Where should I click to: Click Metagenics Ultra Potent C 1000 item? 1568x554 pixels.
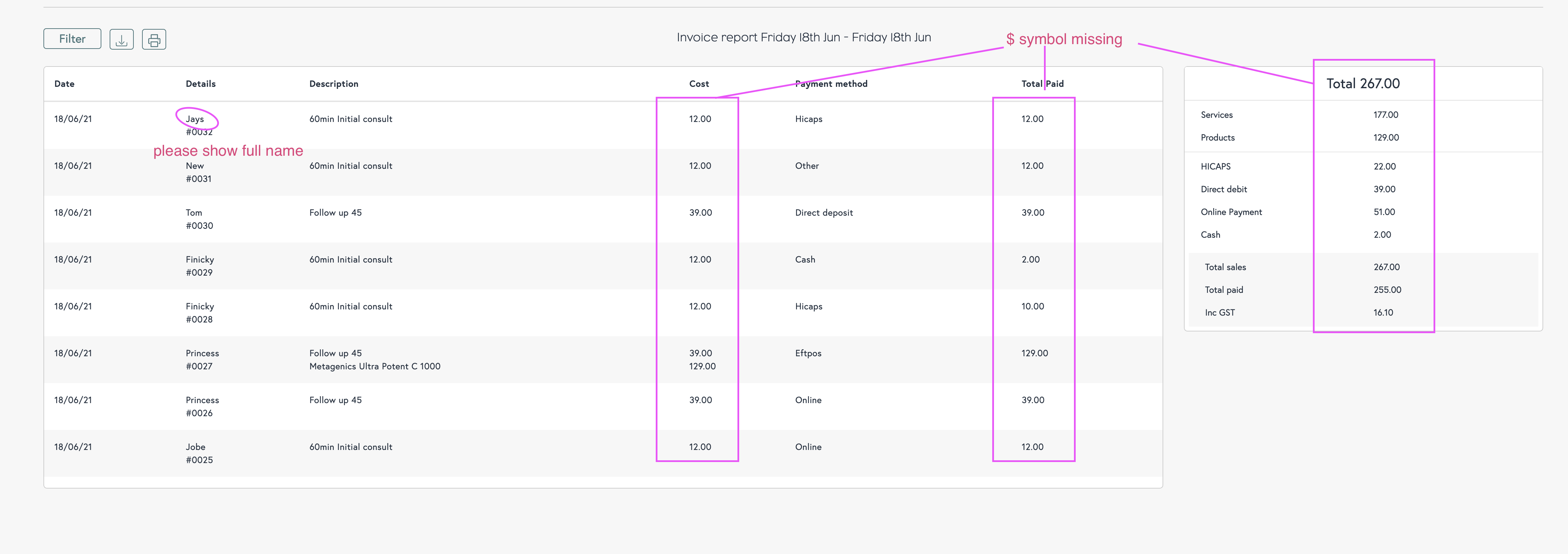point(374,366)
